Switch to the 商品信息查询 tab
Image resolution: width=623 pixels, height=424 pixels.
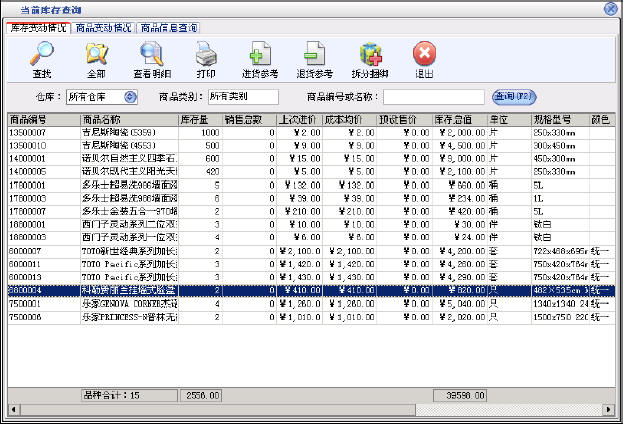click(x=168, y=27)
